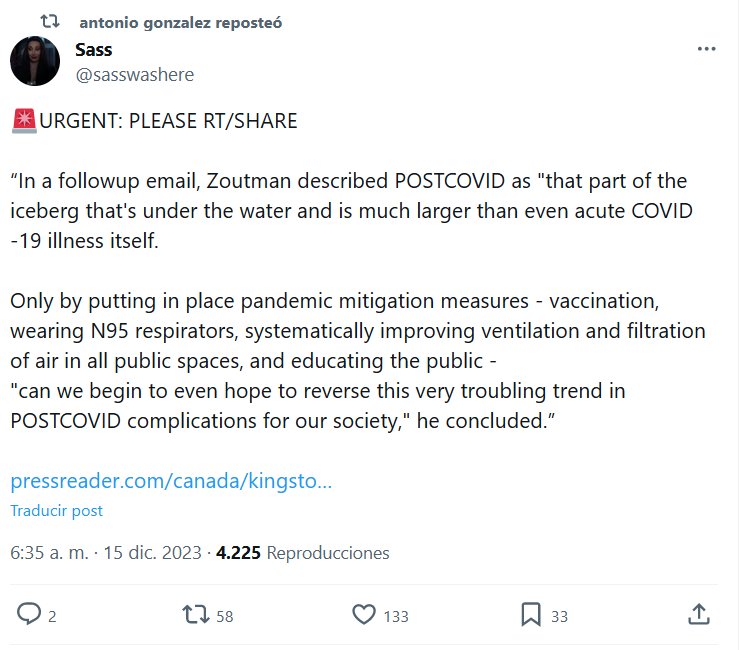
Task: Click "Traducir post" to translate the tweet
Action: 56,510
